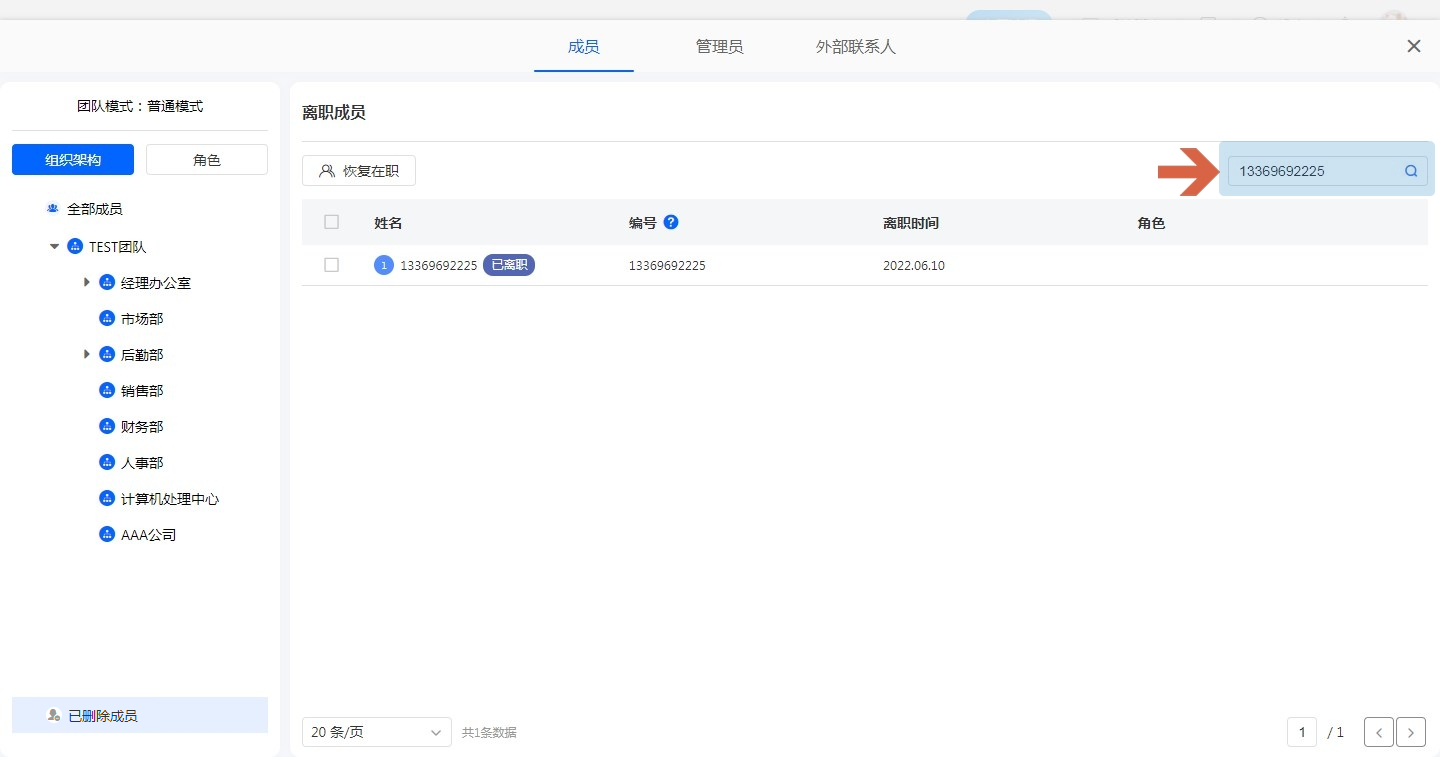Viewport: 1440px width, 757px height.
Task: Expand the 经理办公室 department node
Action: pyautogui.click(x=87, y=282)
